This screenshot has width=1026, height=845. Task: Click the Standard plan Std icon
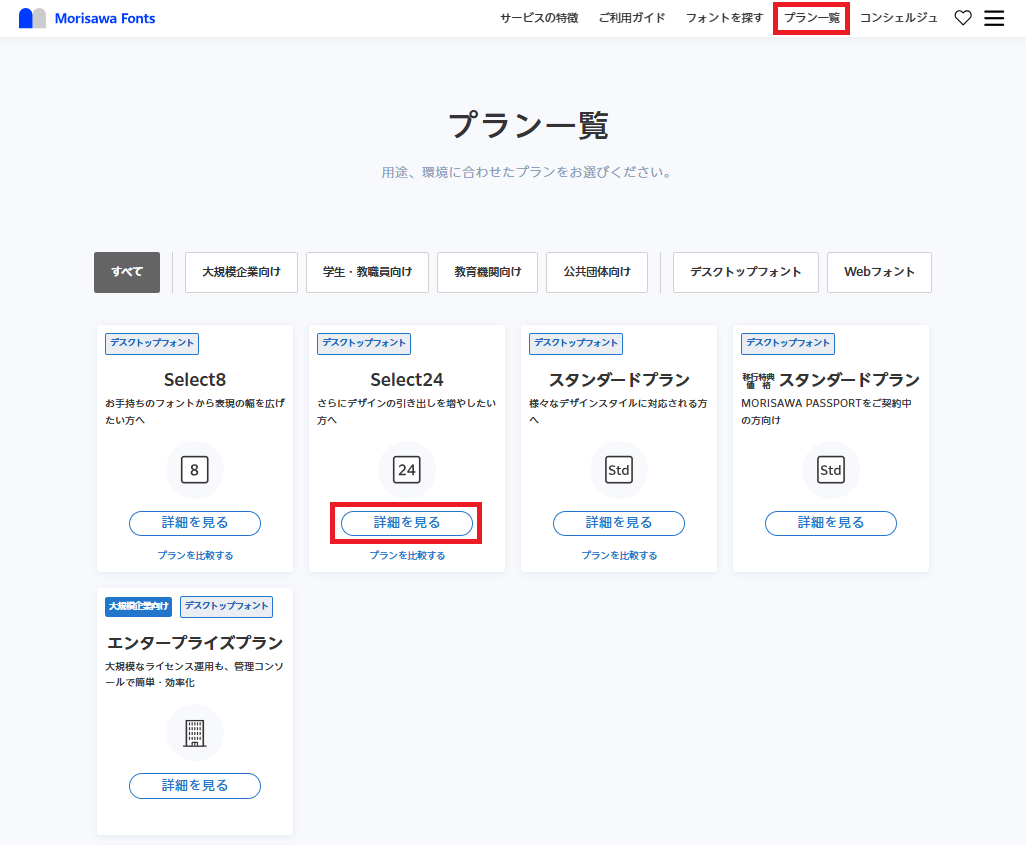tap(619, 469)
